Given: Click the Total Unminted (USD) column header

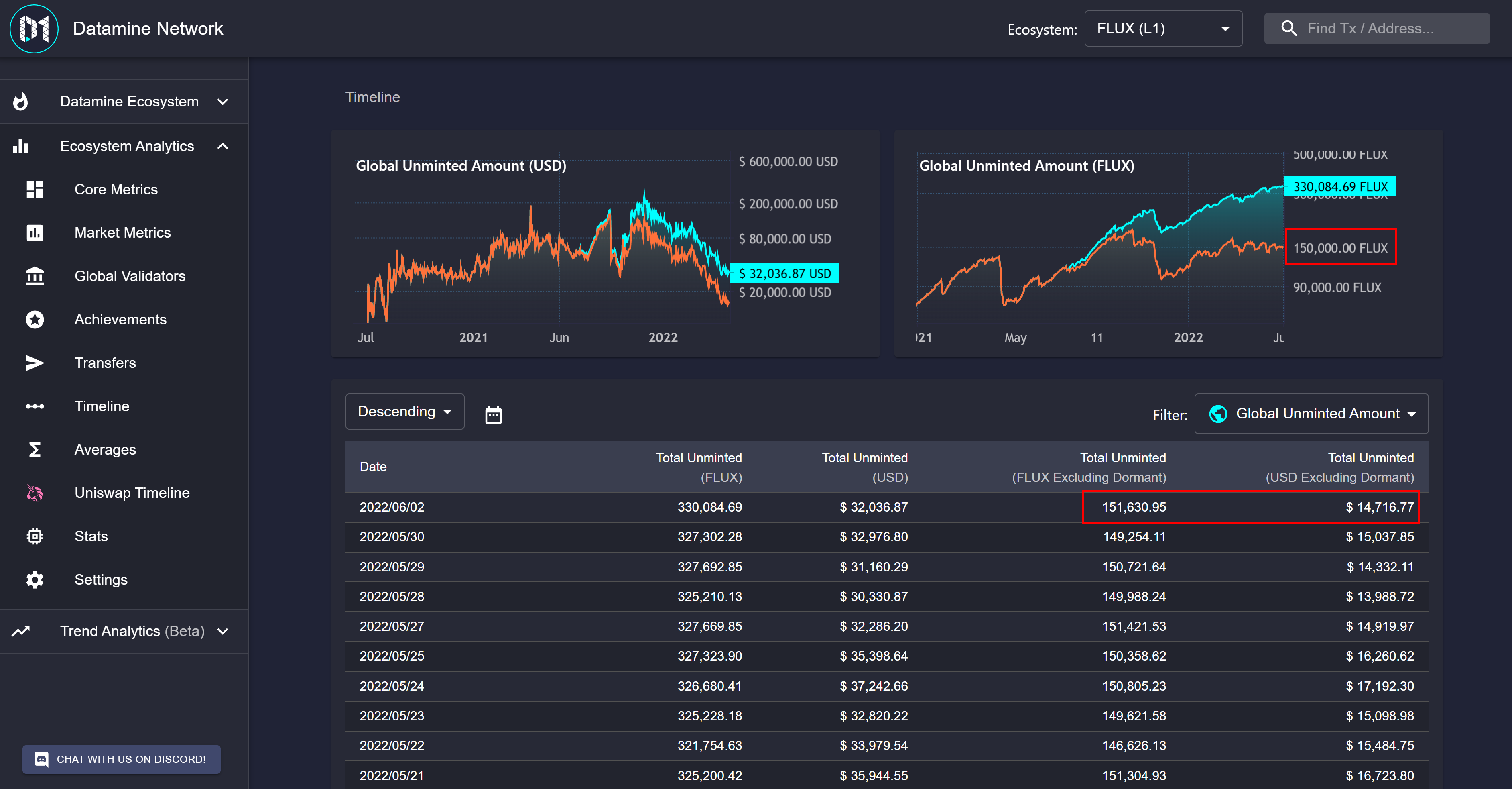Looking at the screenshot, I should 865,467.
